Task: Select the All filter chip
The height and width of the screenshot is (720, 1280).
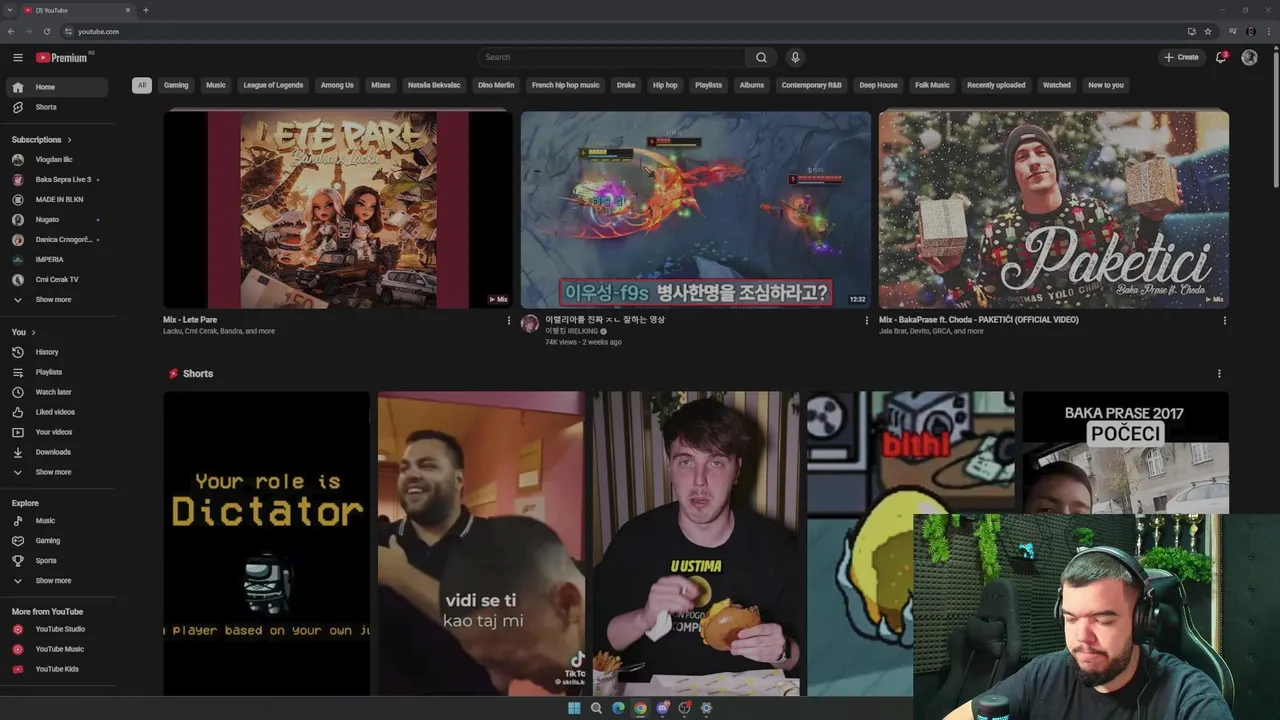Action: point(142,85)
